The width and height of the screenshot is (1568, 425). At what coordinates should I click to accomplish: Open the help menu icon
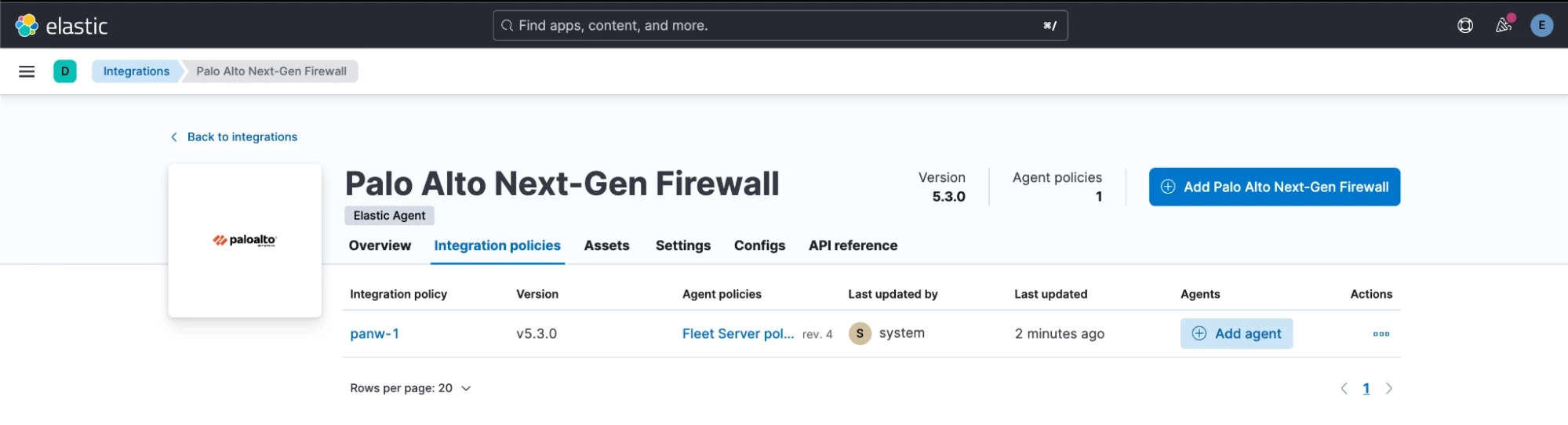click(1465, 26)
